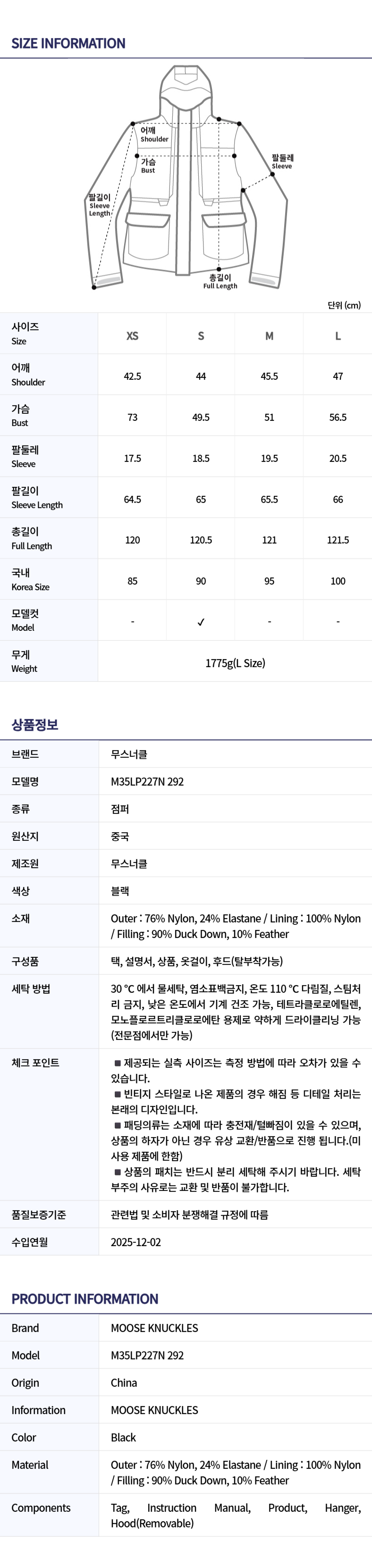The width and height of the screenshot is (372, 1568).
Task: Click the 1775g(L Size) weight value
Action: pyautogui.click(x=235, y=663)
